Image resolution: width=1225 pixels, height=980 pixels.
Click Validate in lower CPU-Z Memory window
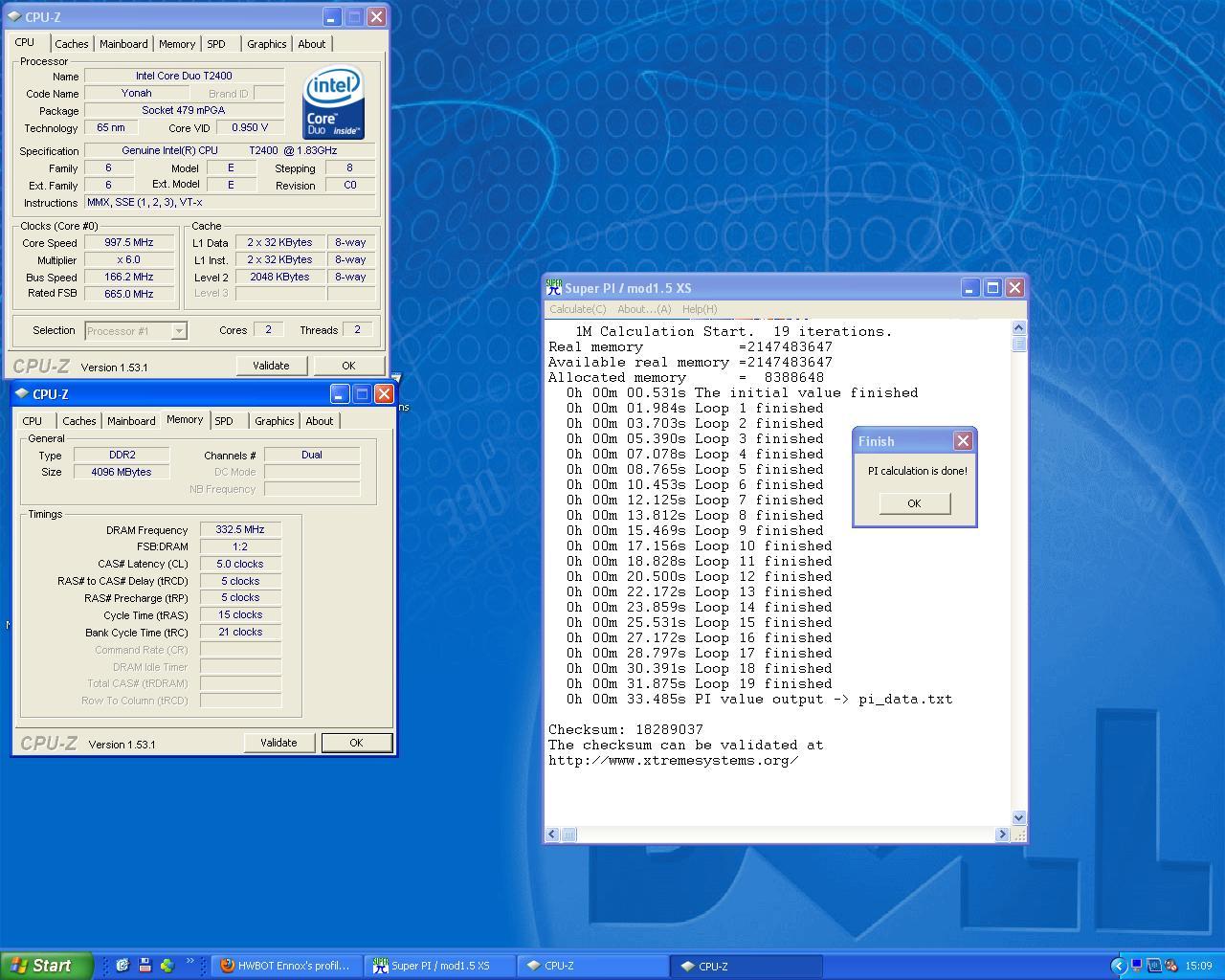tap(278, 743)
